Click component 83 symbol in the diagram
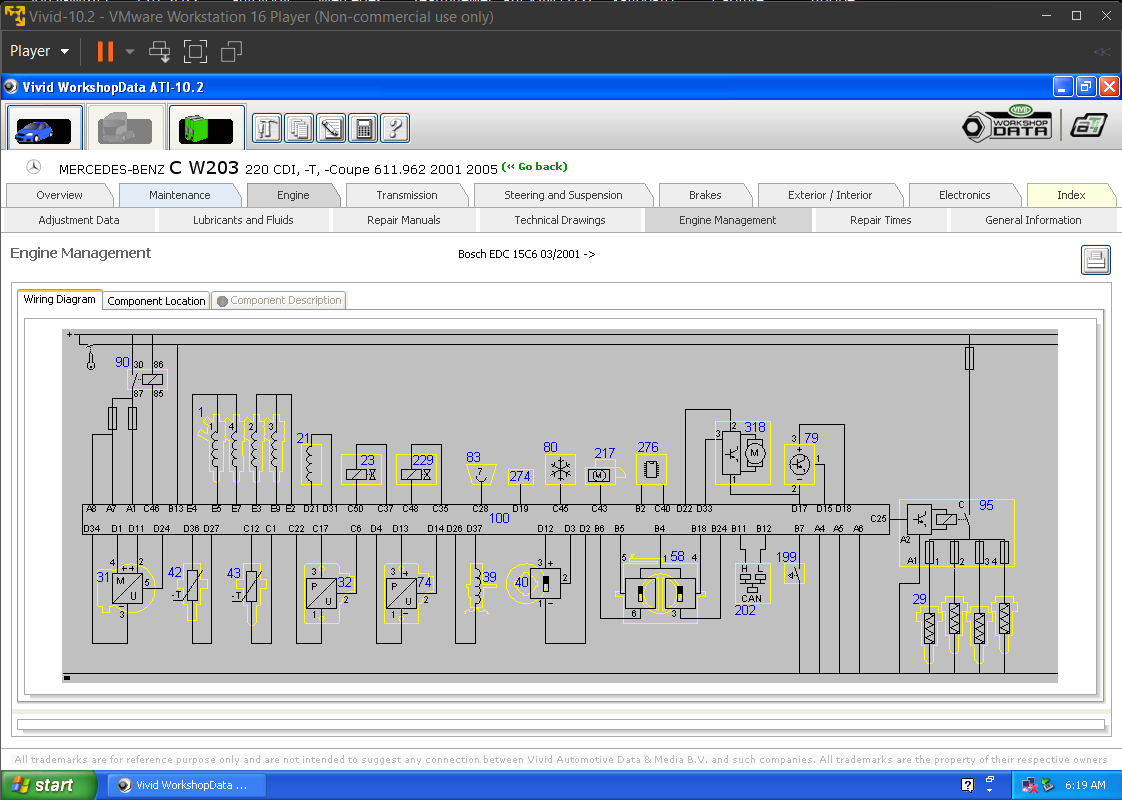The width and height of the screenshot is (1122, 800). coord(481,474)
